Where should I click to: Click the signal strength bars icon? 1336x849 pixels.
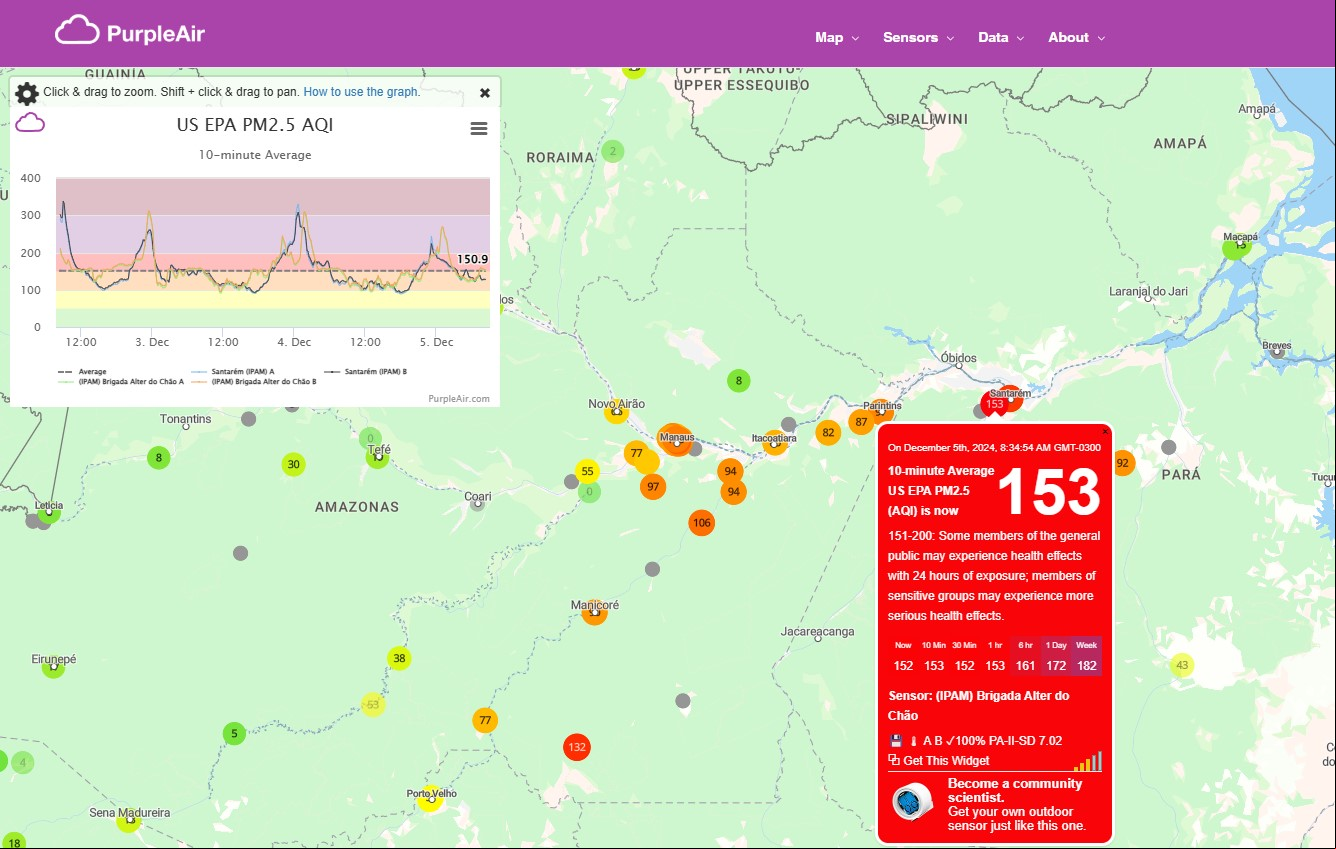pyautogui.click(x=1088, y=761)
